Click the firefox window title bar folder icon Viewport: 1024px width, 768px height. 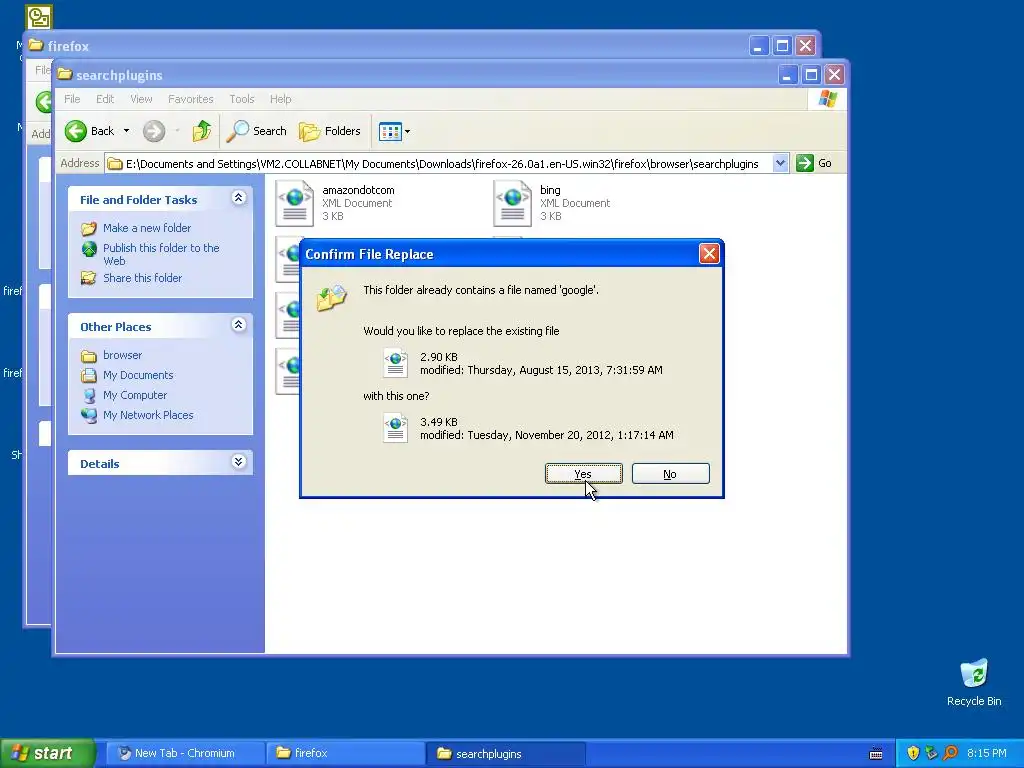point(36,45)
